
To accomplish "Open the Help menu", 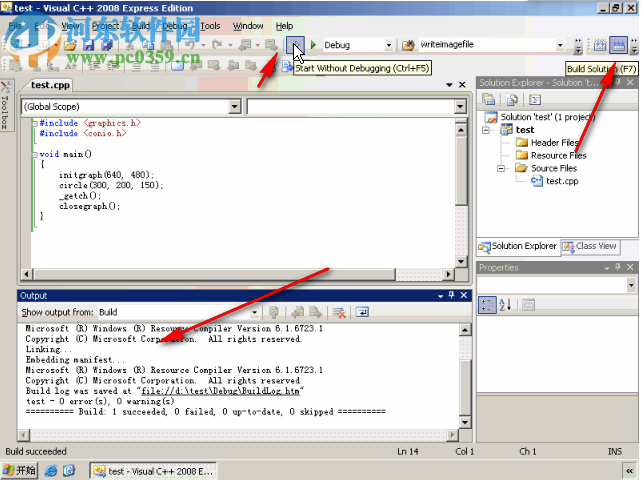I will click(284, 26).
